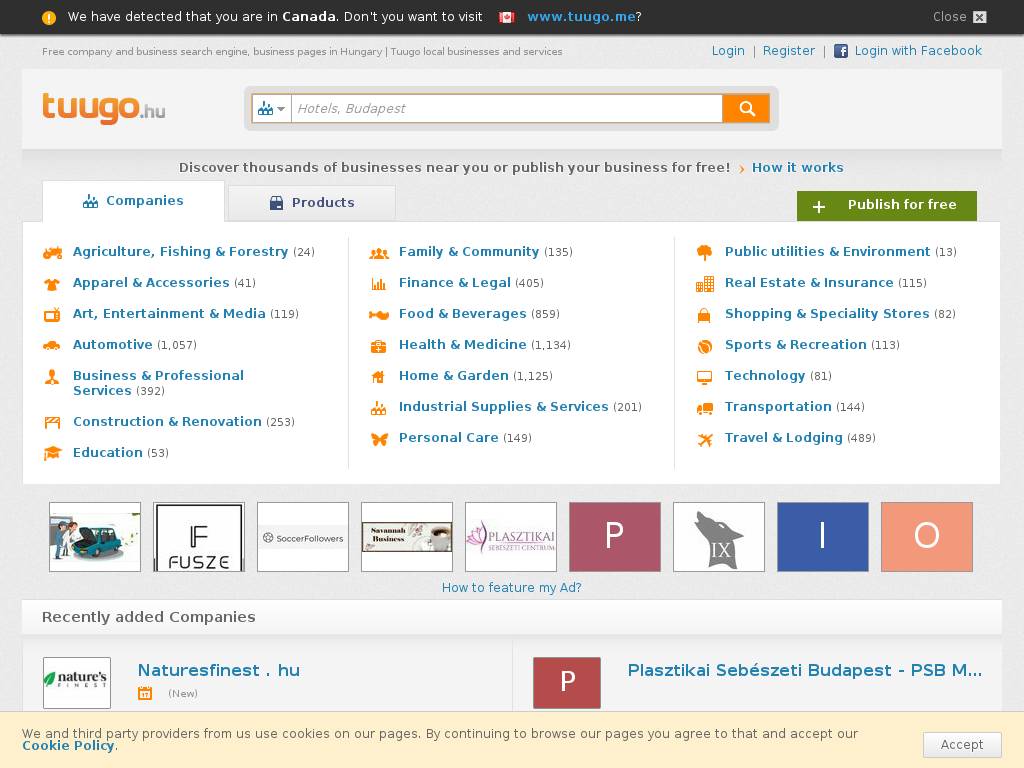Click the wolf IX featured thumbnail
The image size is (1024, 768).
click(718, 537)
